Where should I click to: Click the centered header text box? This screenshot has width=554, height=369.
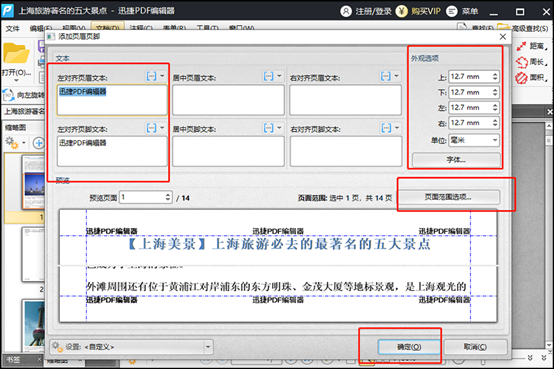[x=228, y=100]
